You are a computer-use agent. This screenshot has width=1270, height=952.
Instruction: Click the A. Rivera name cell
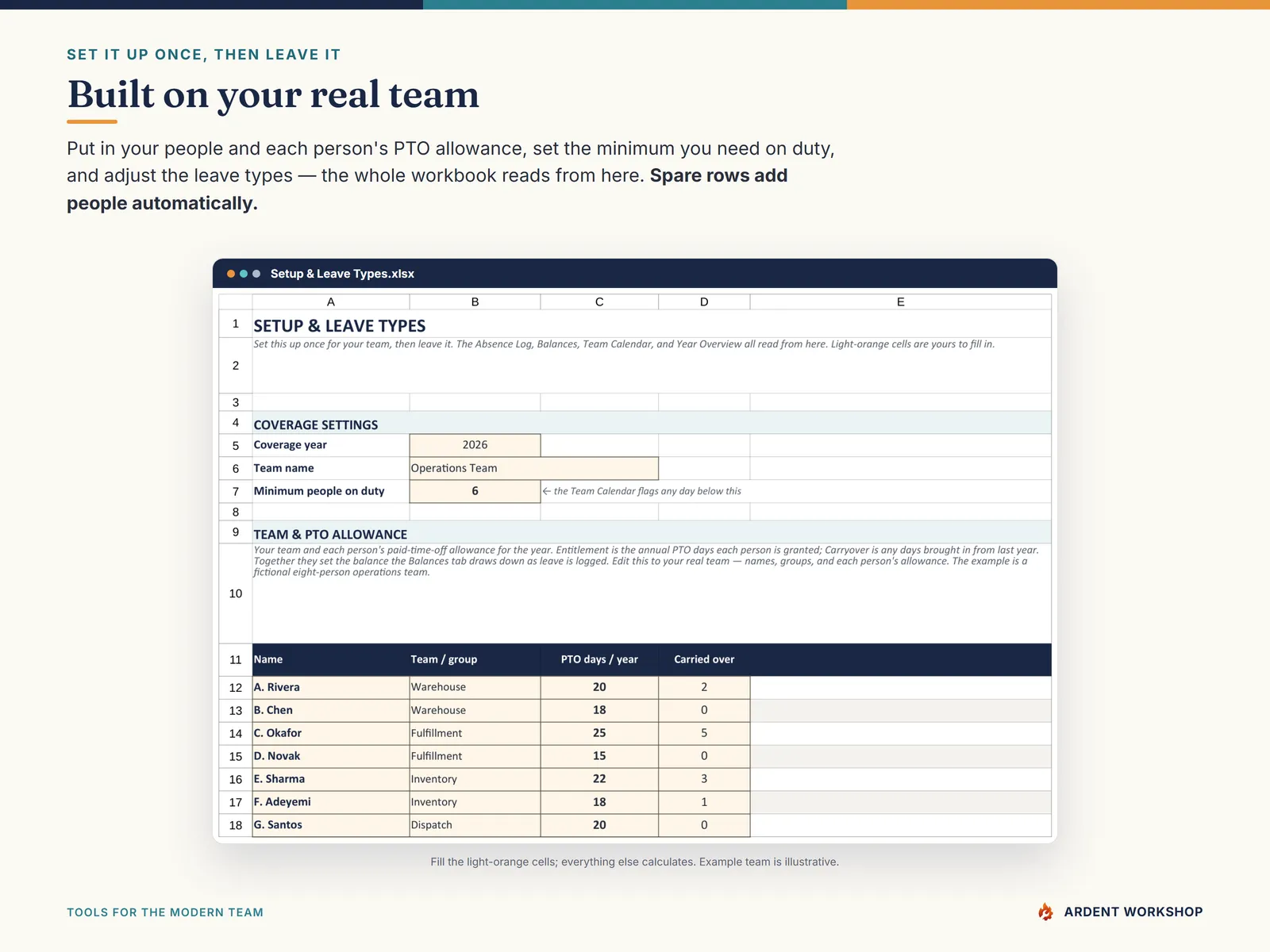point(331,687)
